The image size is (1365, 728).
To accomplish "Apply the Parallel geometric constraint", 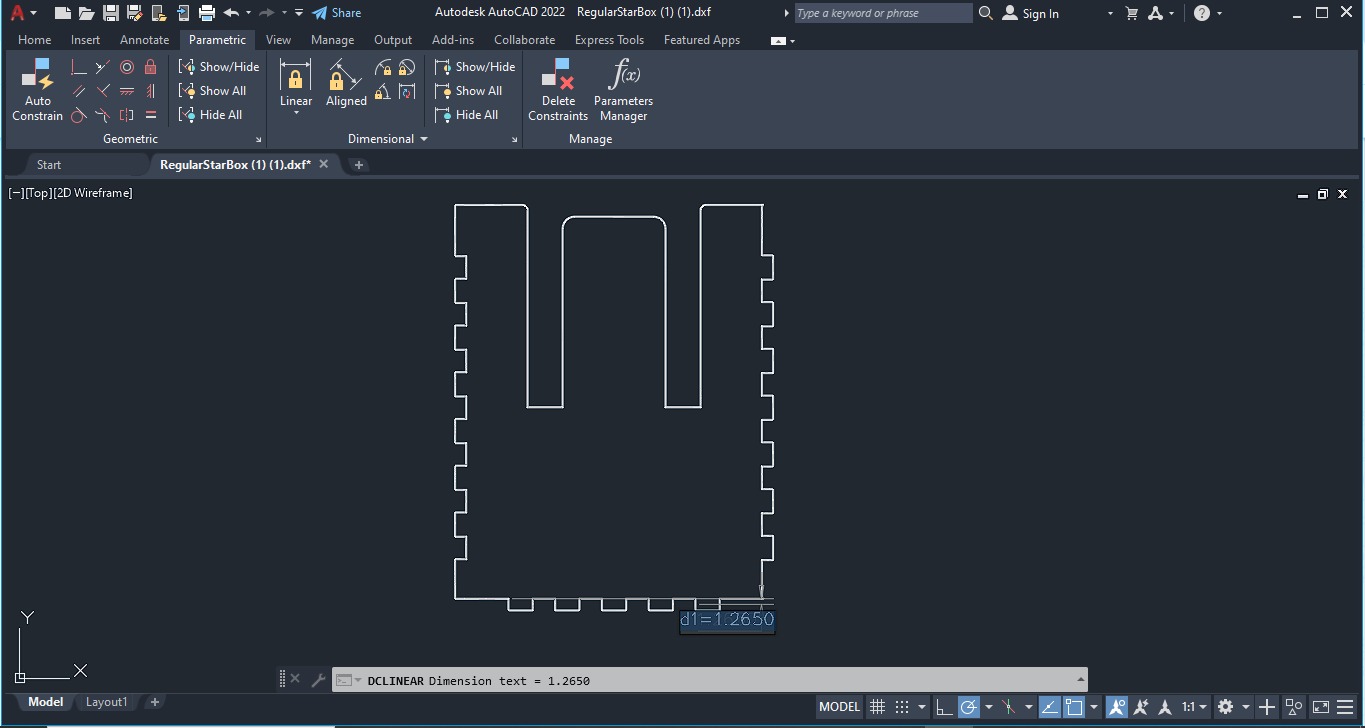I will click(x=79, y=91).
